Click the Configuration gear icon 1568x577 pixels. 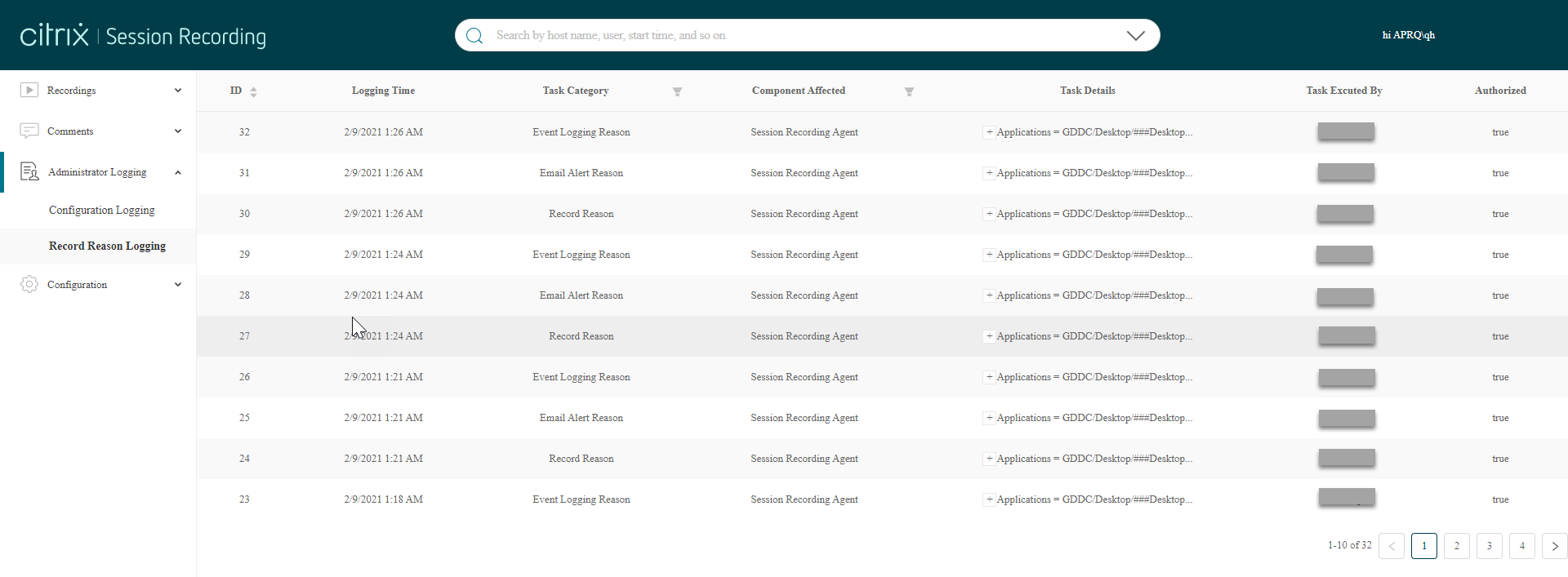point(29,284)
